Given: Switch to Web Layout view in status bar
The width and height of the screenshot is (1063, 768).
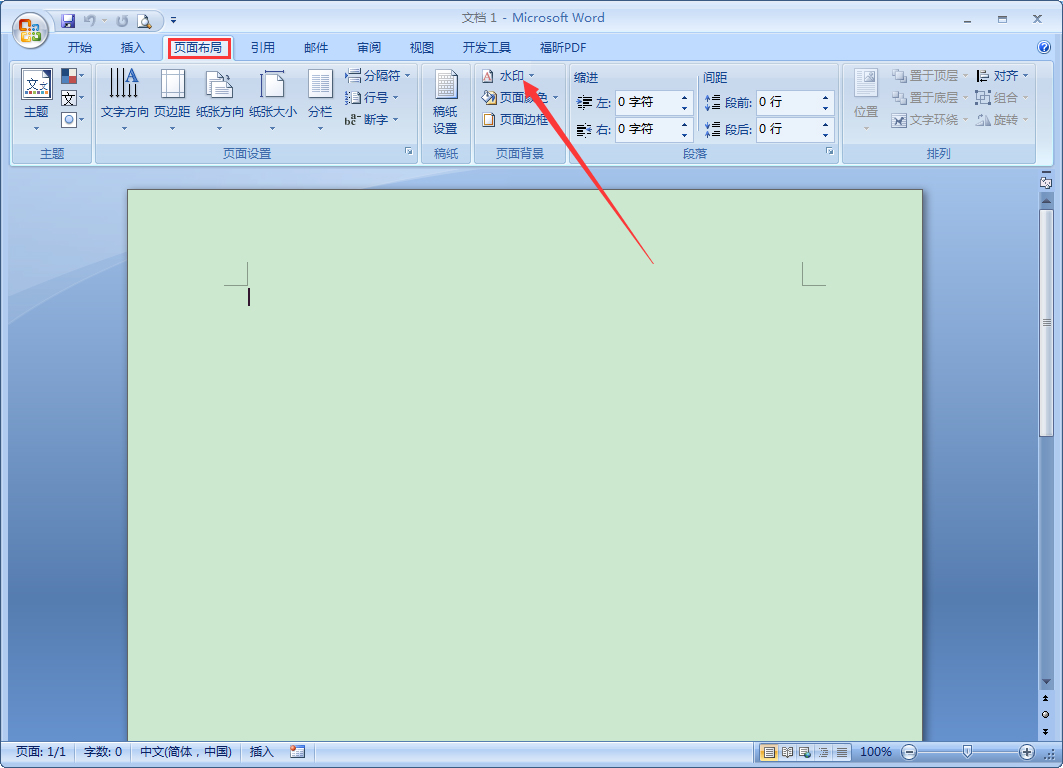Looking at the screenshot, I should point(803,751).
